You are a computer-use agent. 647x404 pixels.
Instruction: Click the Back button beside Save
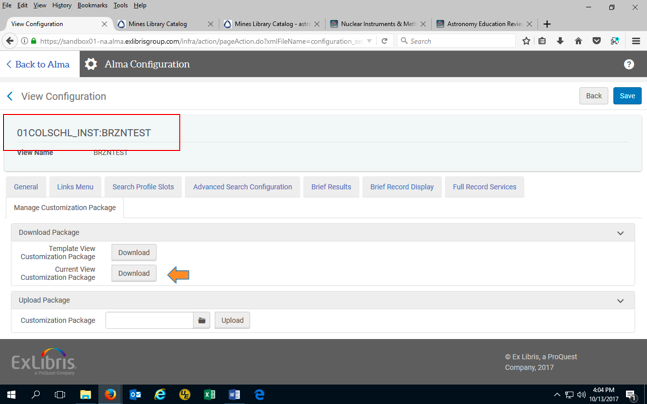tap(593, 96)
